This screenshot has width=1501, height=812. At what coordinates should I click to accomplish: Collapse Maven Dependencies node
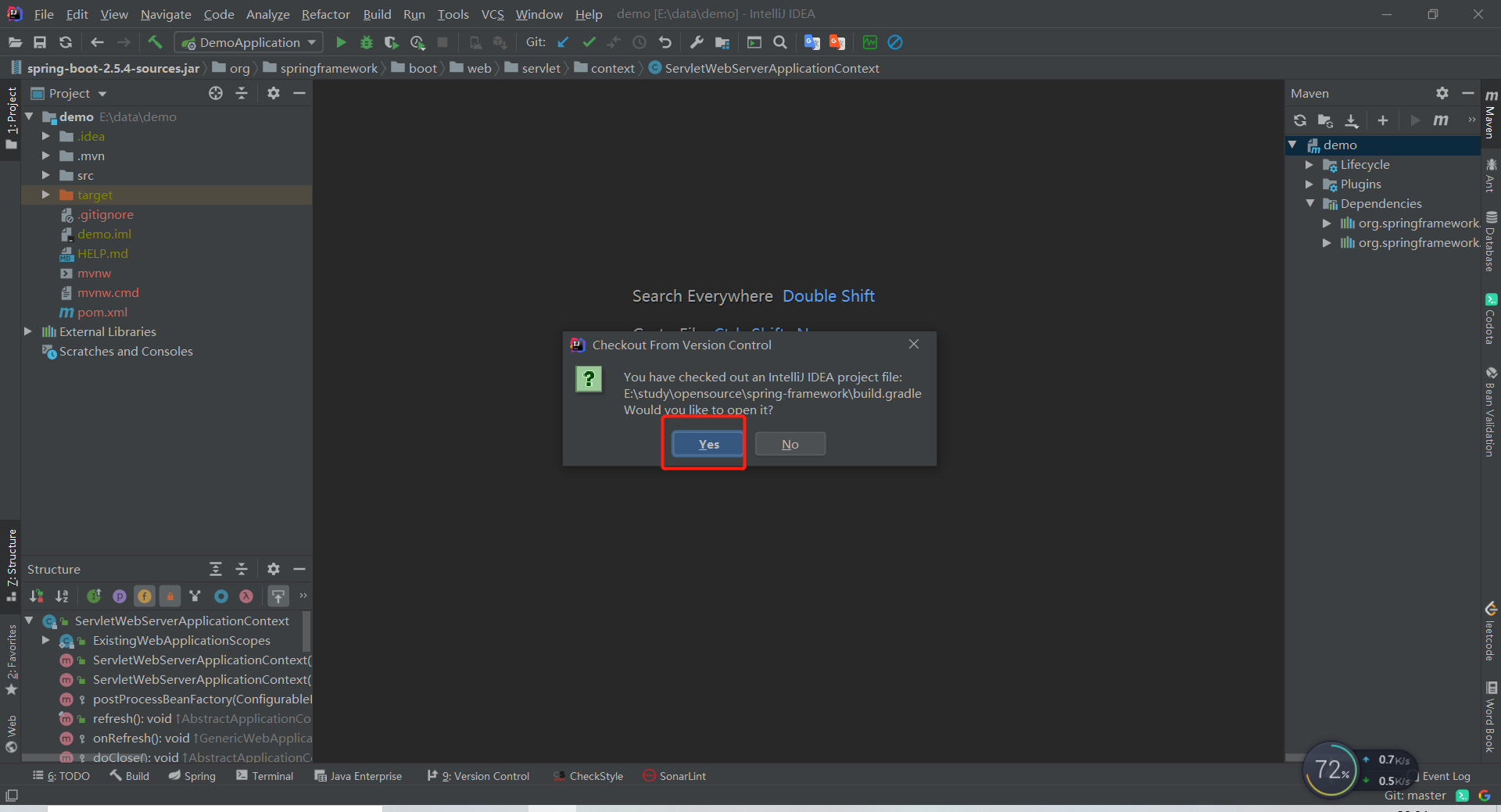coord(1309,204)
